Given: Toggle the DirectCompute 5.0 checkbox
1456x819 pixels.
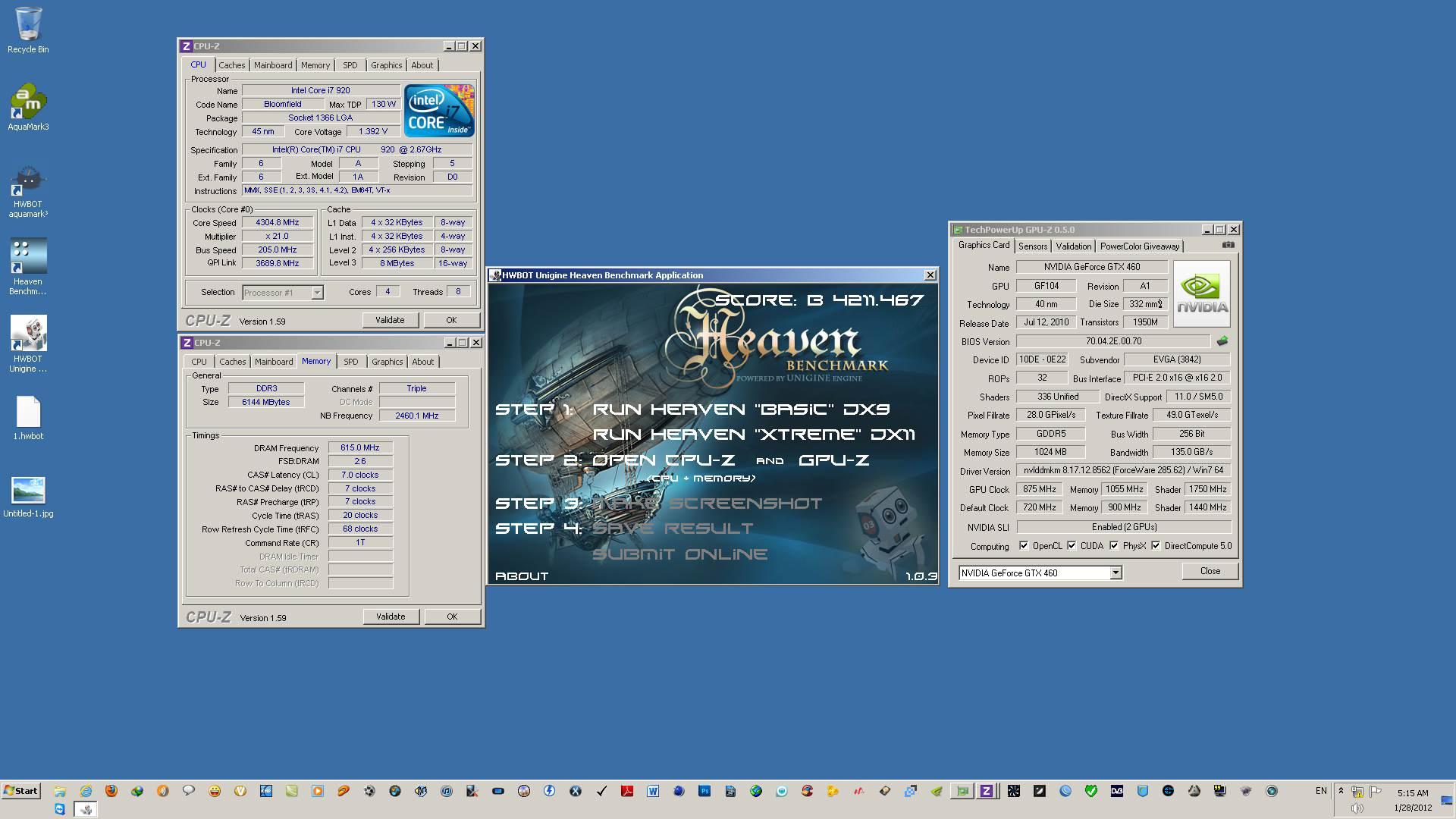Looking at the screenshot, I should 1156,546.
